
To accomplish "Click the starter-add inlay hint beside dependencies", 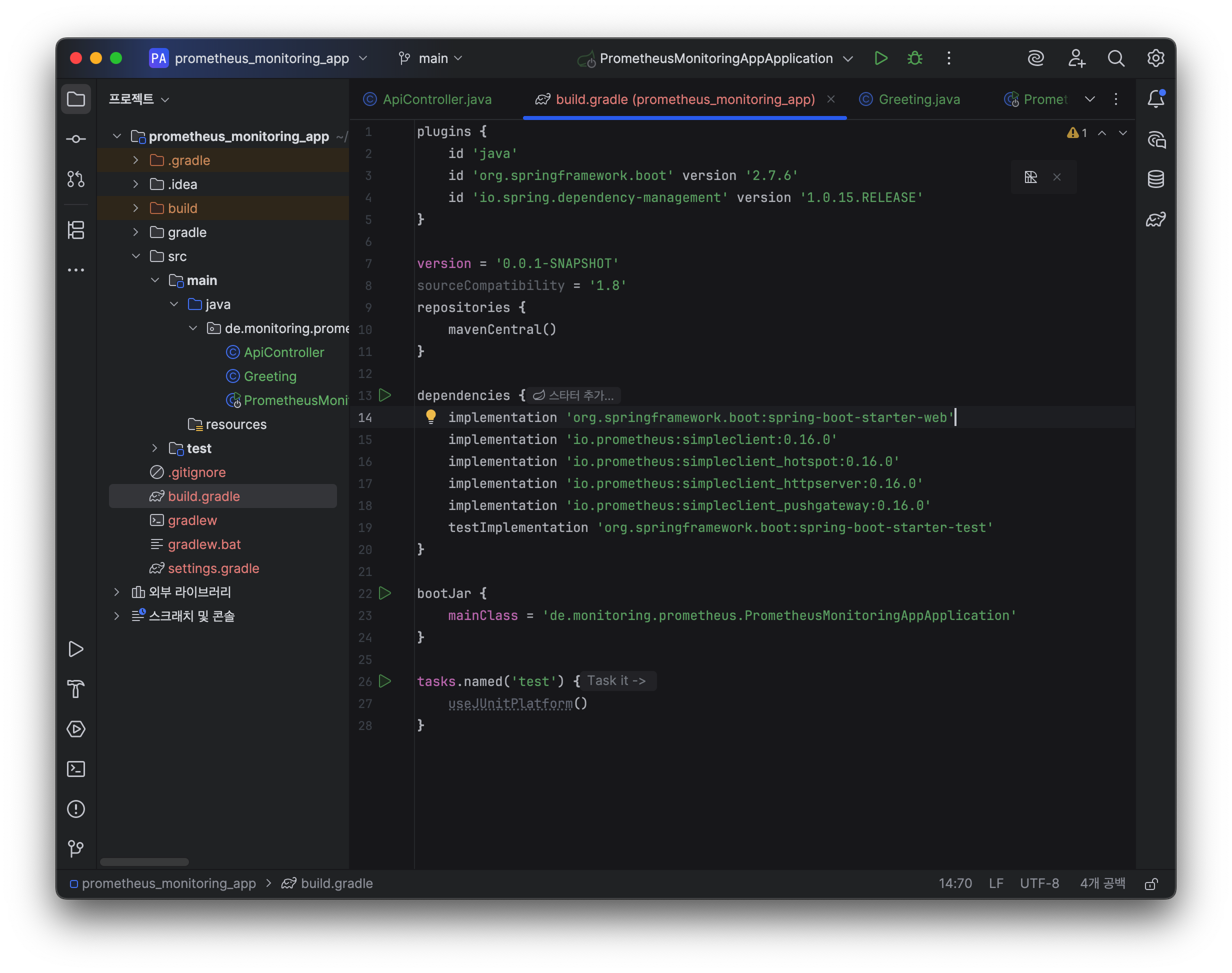I will (574, 395).
